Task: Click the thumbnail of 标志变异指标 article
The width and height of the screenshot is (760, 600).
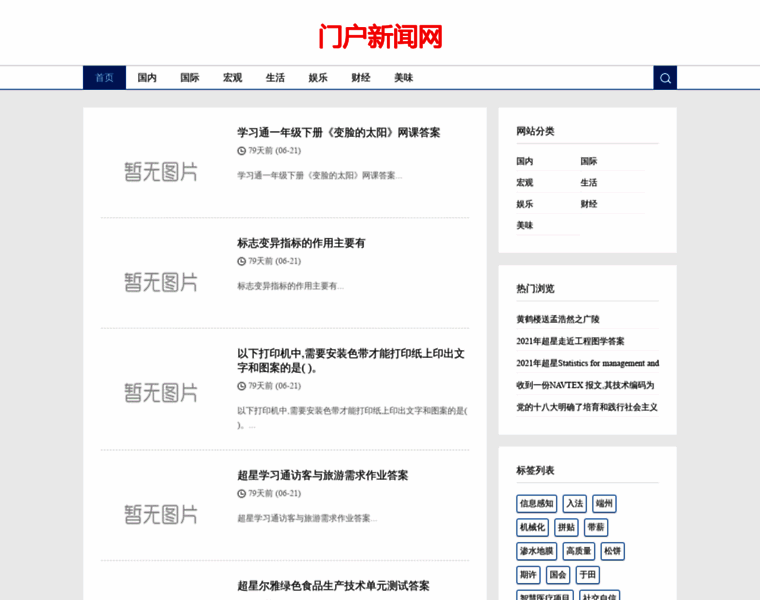Action: click(160, 283)
